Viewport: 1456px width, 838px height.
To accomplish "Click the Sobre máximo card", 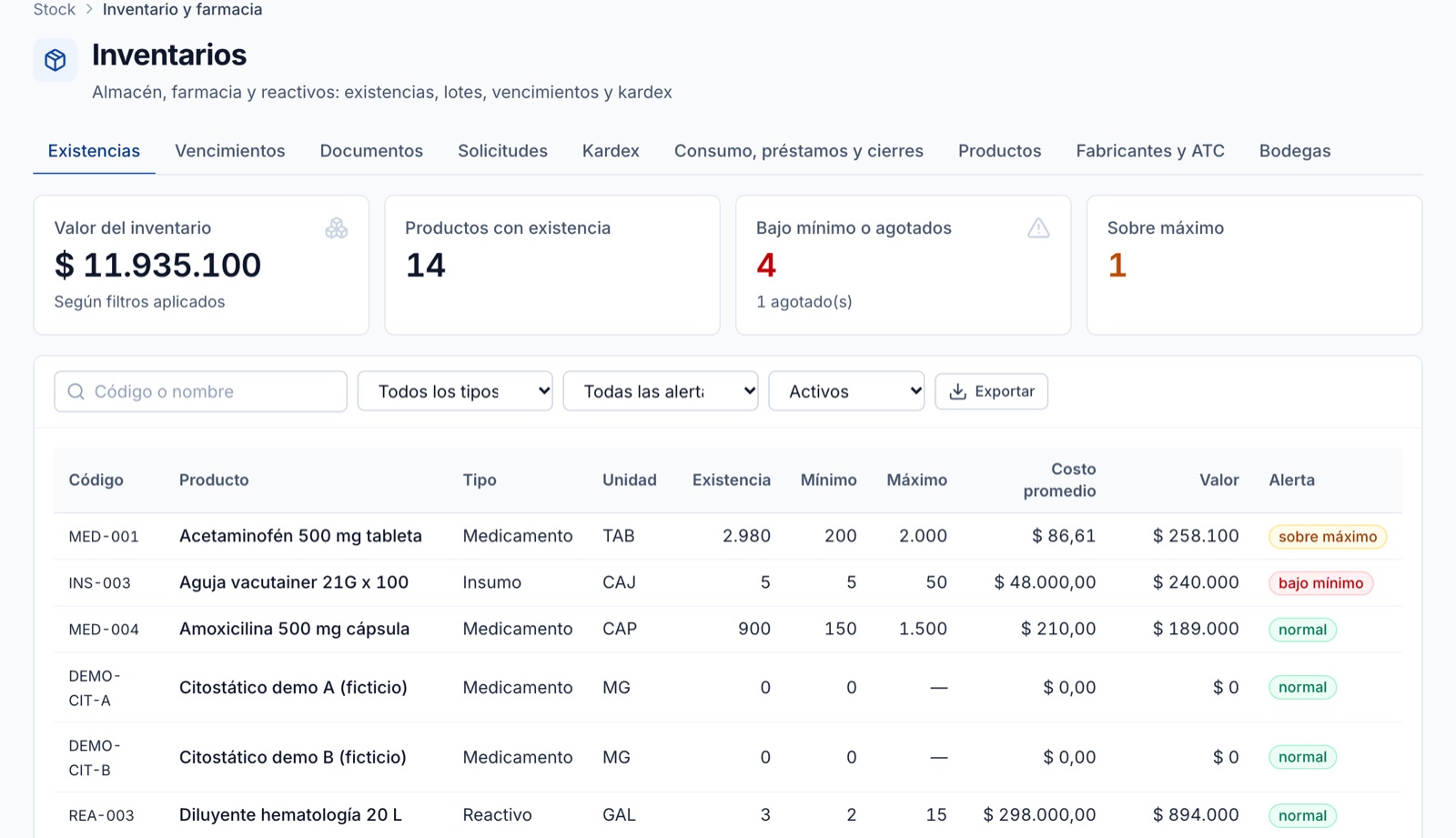I will (x=1254, y=265).
